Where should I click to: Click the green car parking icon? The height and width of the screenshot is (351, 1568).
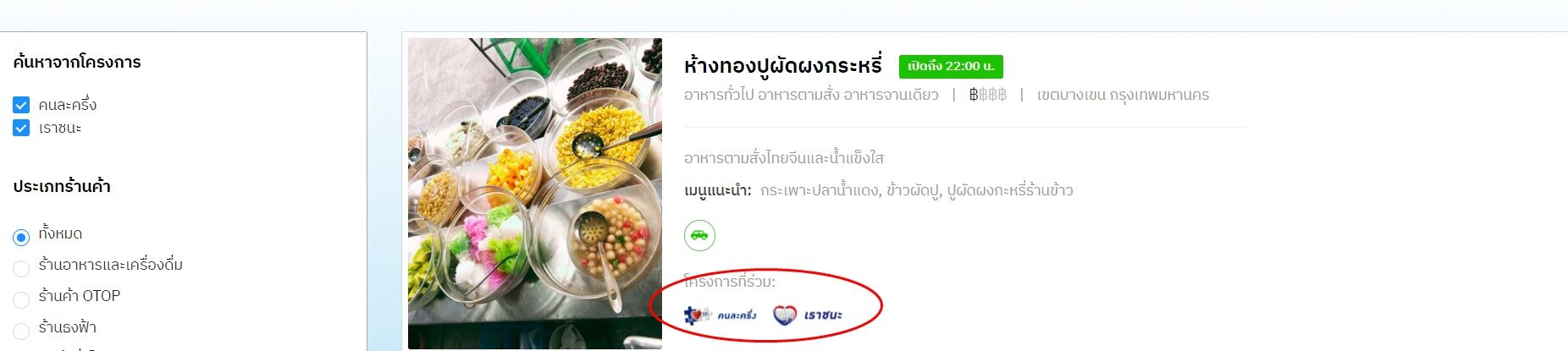pos(699,235)
